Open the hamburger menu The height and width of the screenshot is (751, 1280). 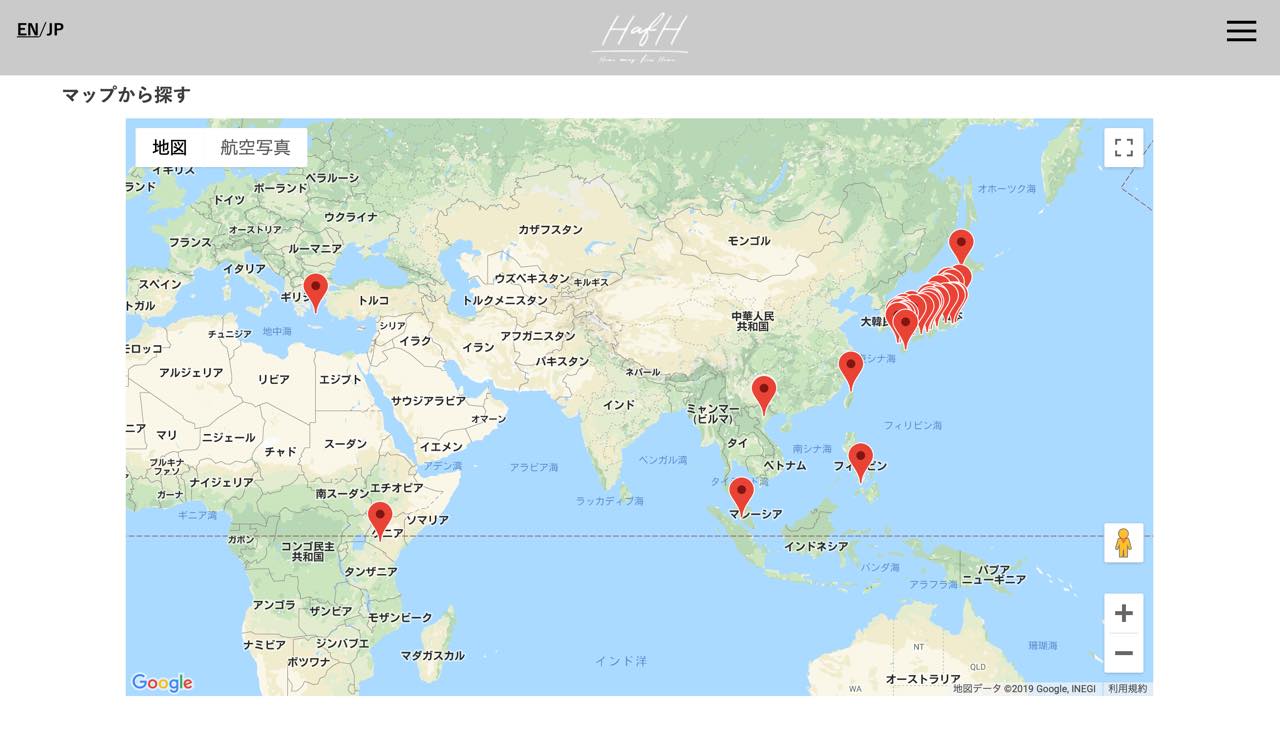coord(1241,31)
